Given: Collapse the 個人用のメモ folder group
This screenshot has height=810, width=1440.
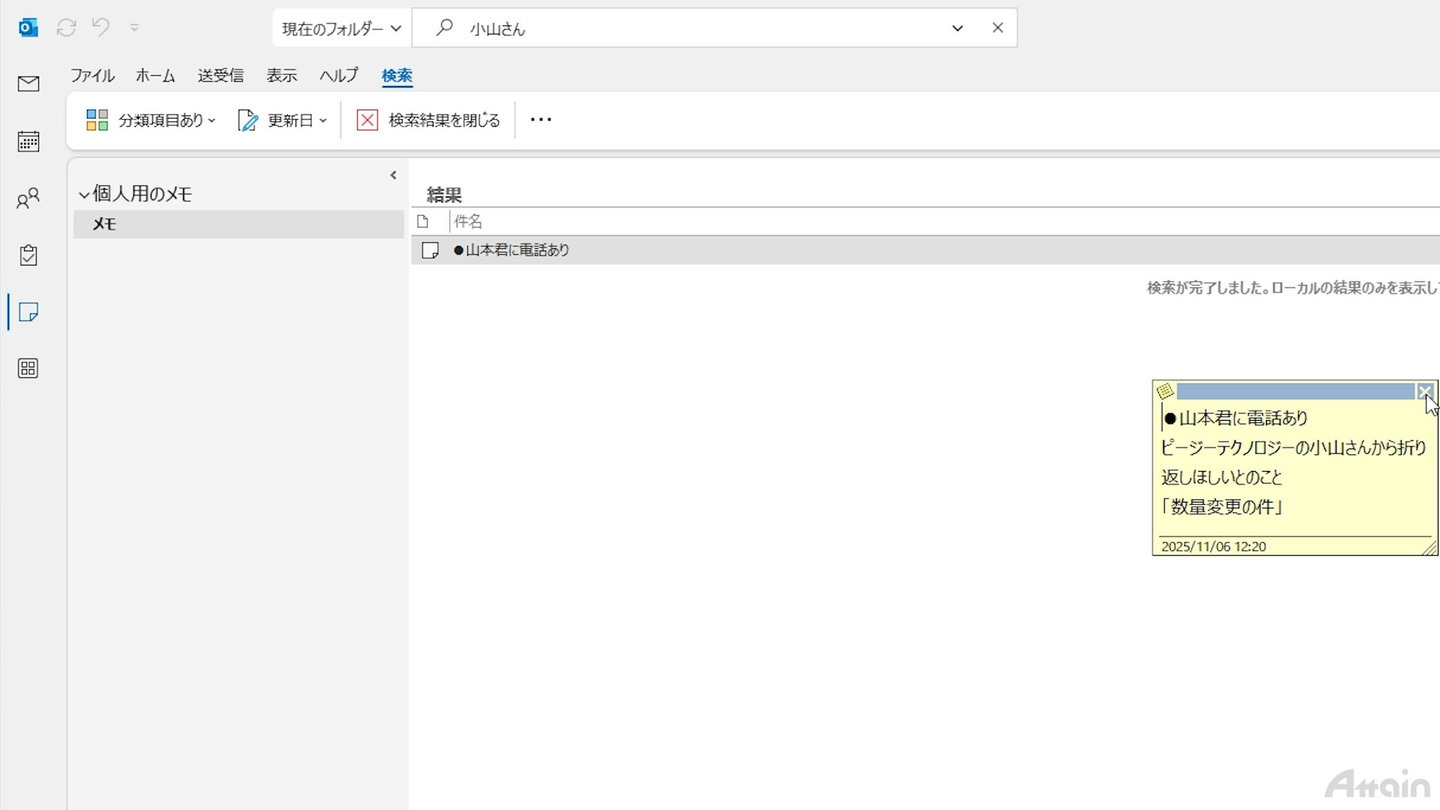Looking at the screenshot, I should (84, 195).
